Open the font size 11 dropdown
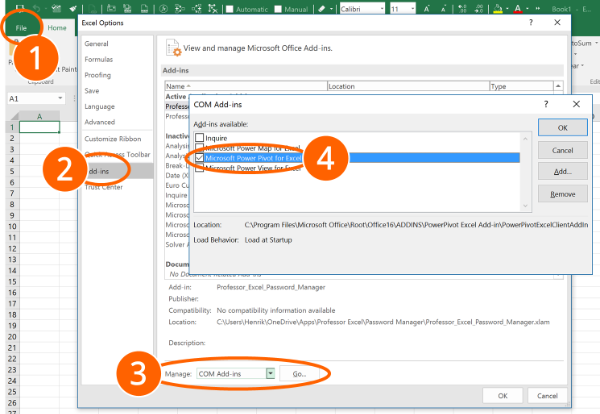 (412, 9)
